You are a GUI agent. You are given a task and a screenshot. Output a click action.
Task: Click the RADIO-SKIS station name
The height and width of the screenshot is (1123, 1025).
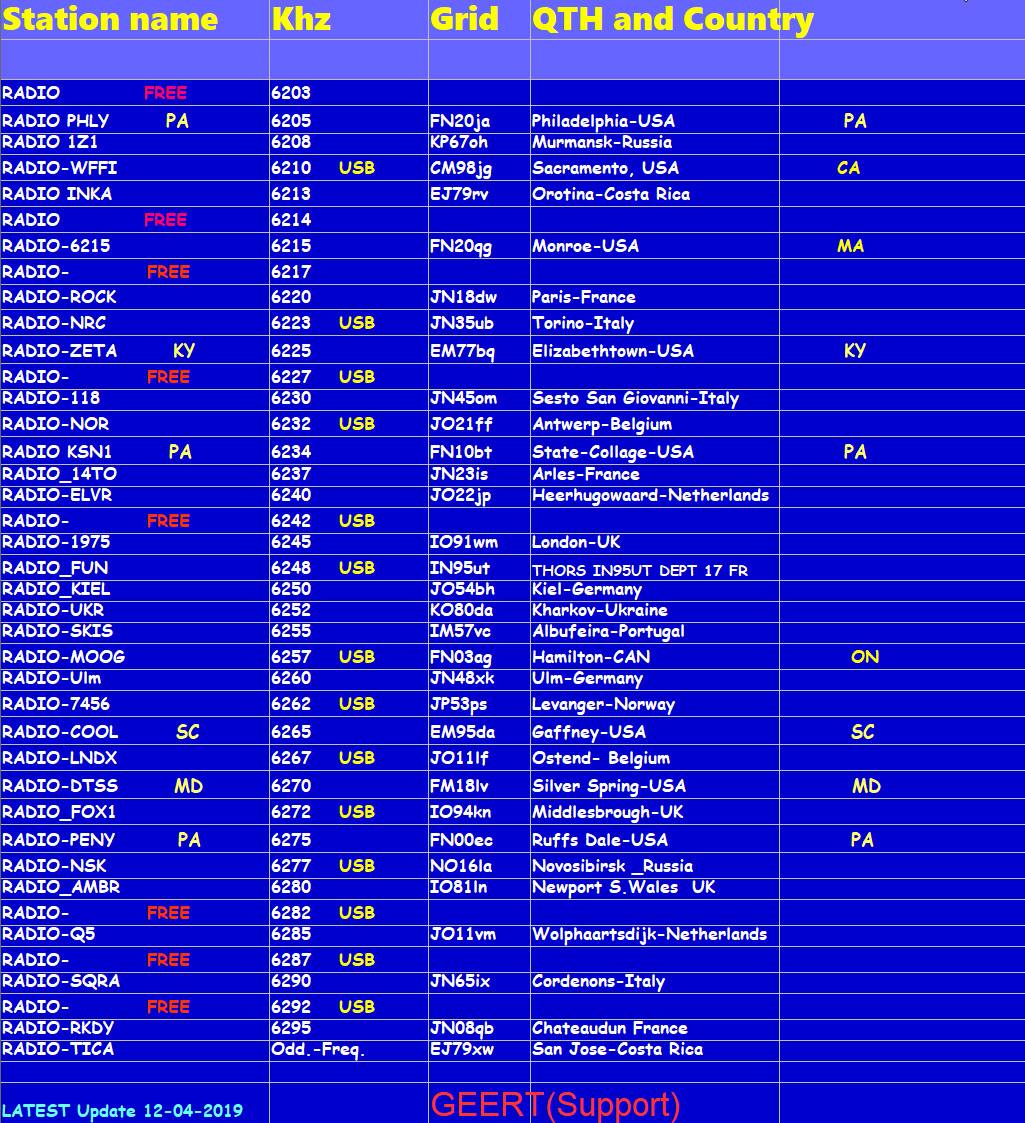tap(57, 630)
